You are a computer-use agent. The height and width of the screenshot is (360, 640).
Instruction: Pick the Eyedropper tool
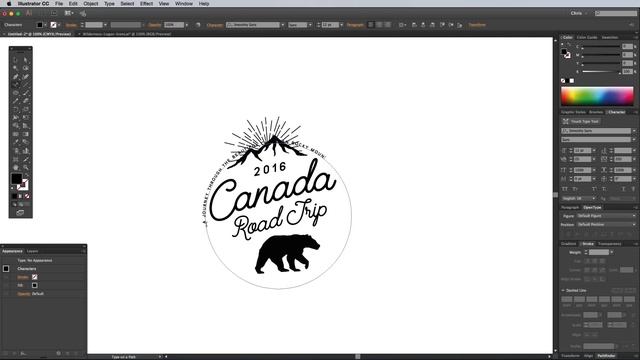[16, 142]
